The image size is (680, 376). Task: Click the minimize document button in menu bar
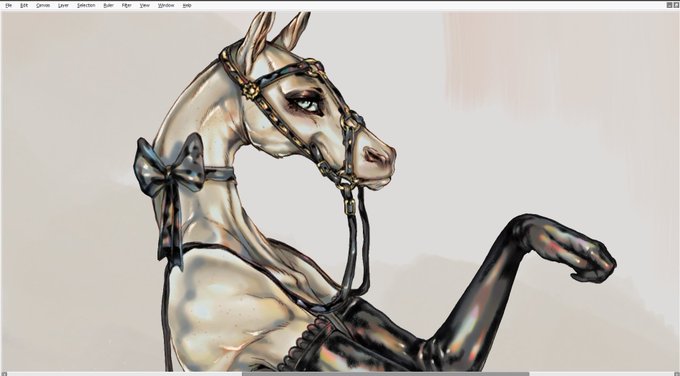pyautogui.click(x=669, y=5)
